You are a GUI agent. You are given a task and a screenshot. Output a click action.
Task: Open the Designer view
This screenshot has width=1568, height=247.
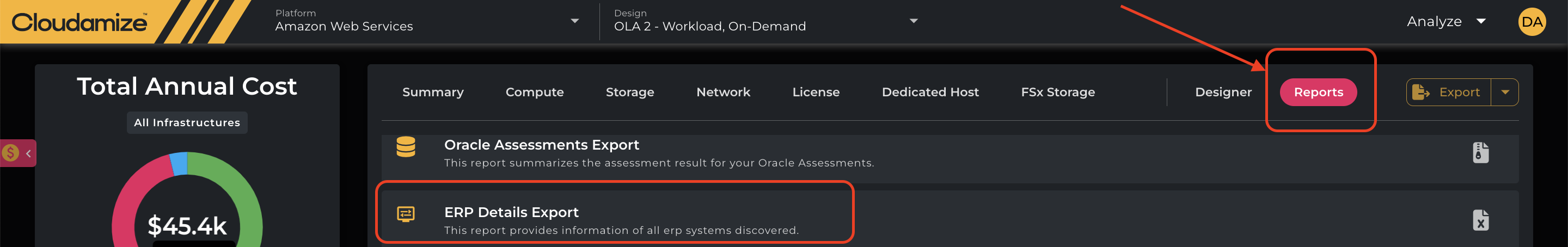click(x=1223, y=92)
